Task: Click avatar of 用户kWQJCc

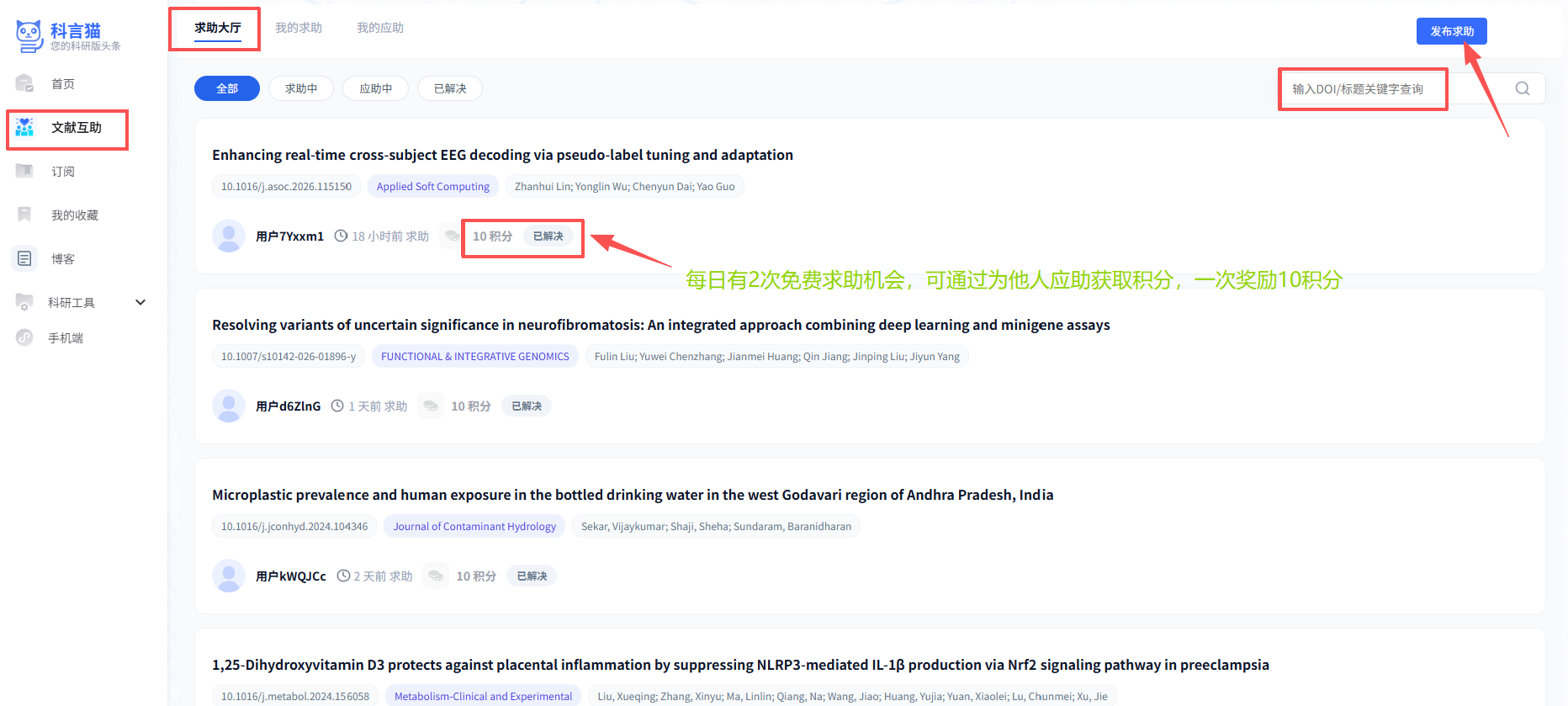Action: pos(229,576)
